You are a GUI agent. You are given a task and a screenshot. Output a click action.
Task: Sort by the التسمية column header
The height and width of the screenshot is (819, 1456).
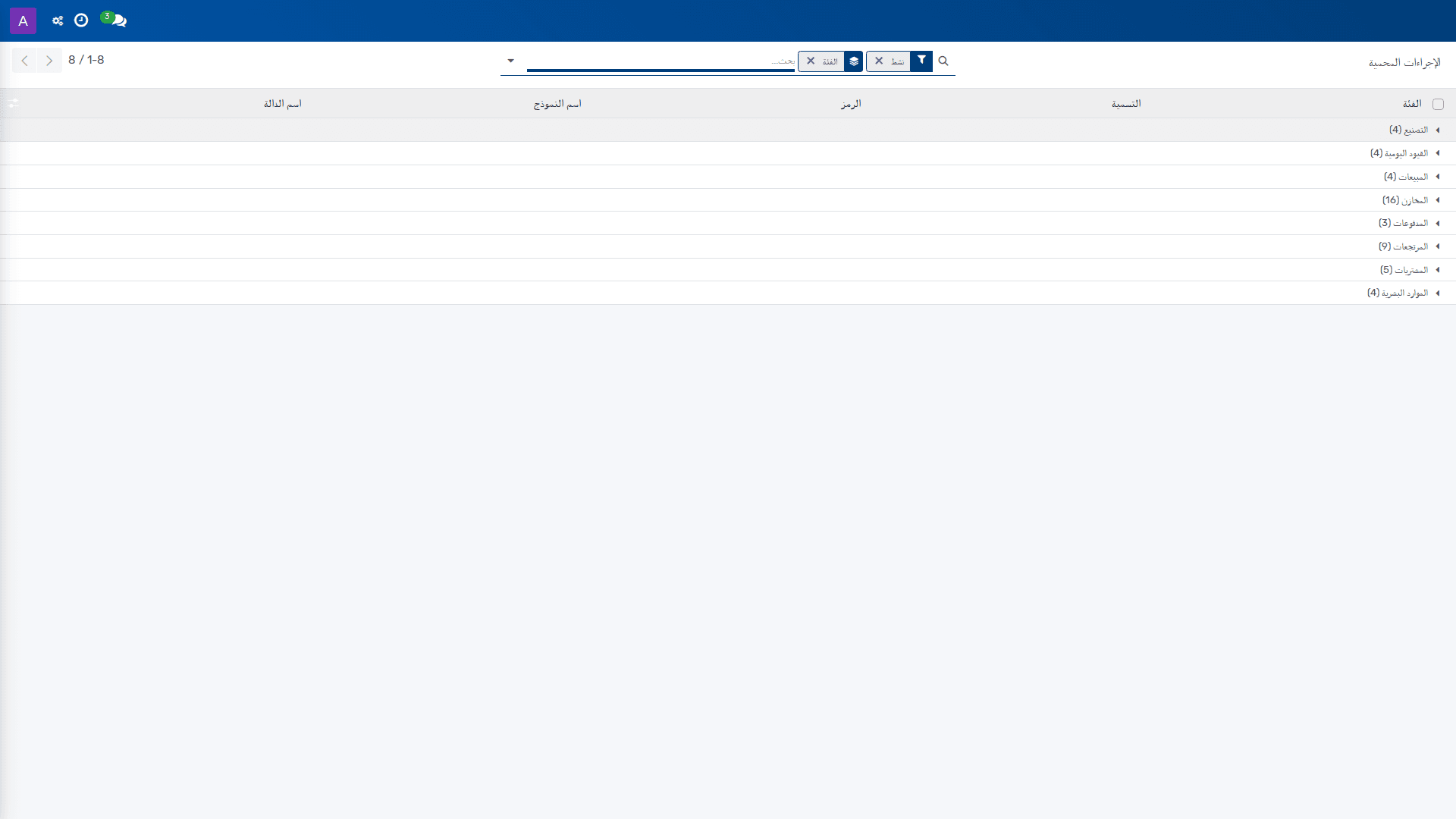[x=1126, y=104]
